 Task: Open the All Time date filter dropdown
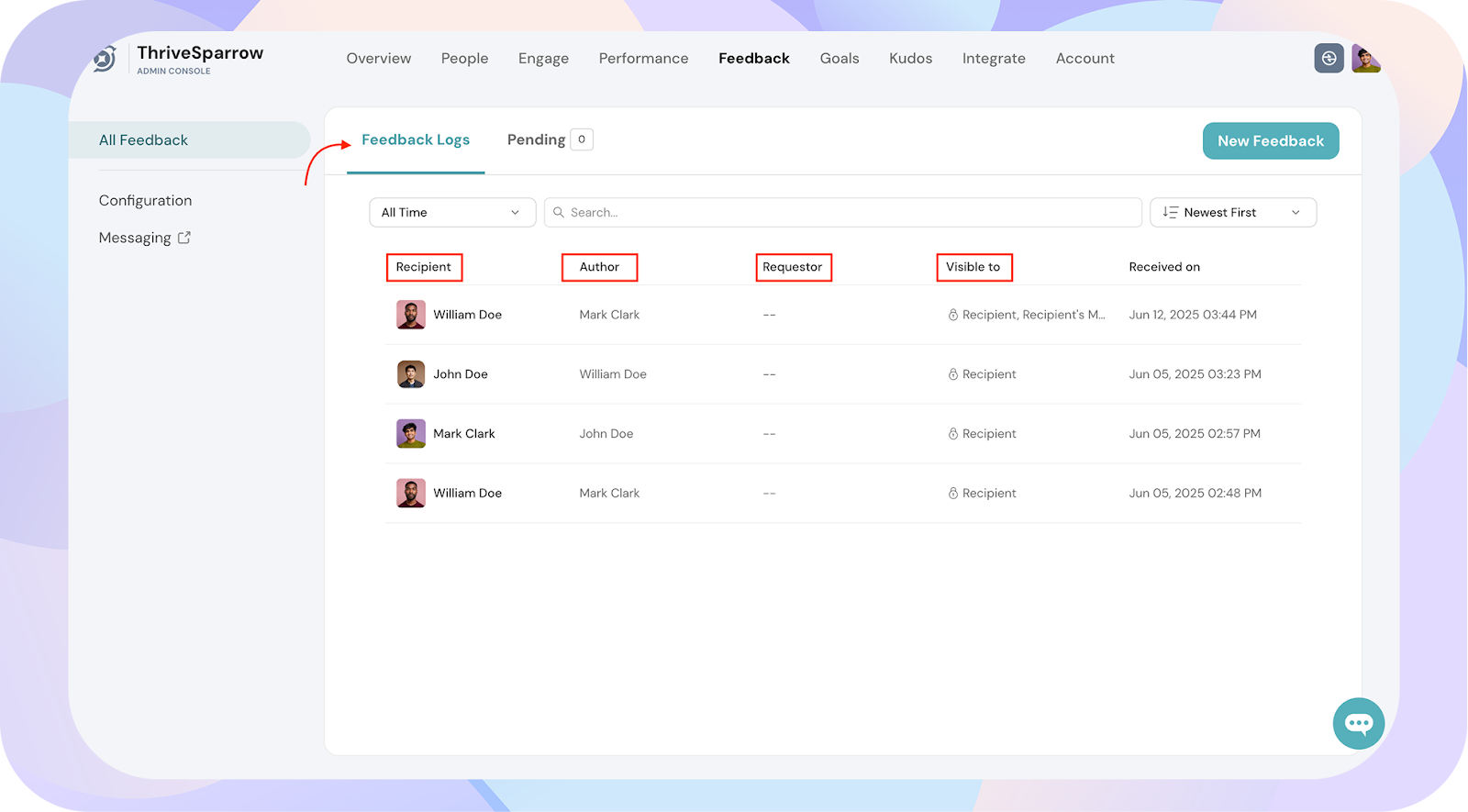452,213
